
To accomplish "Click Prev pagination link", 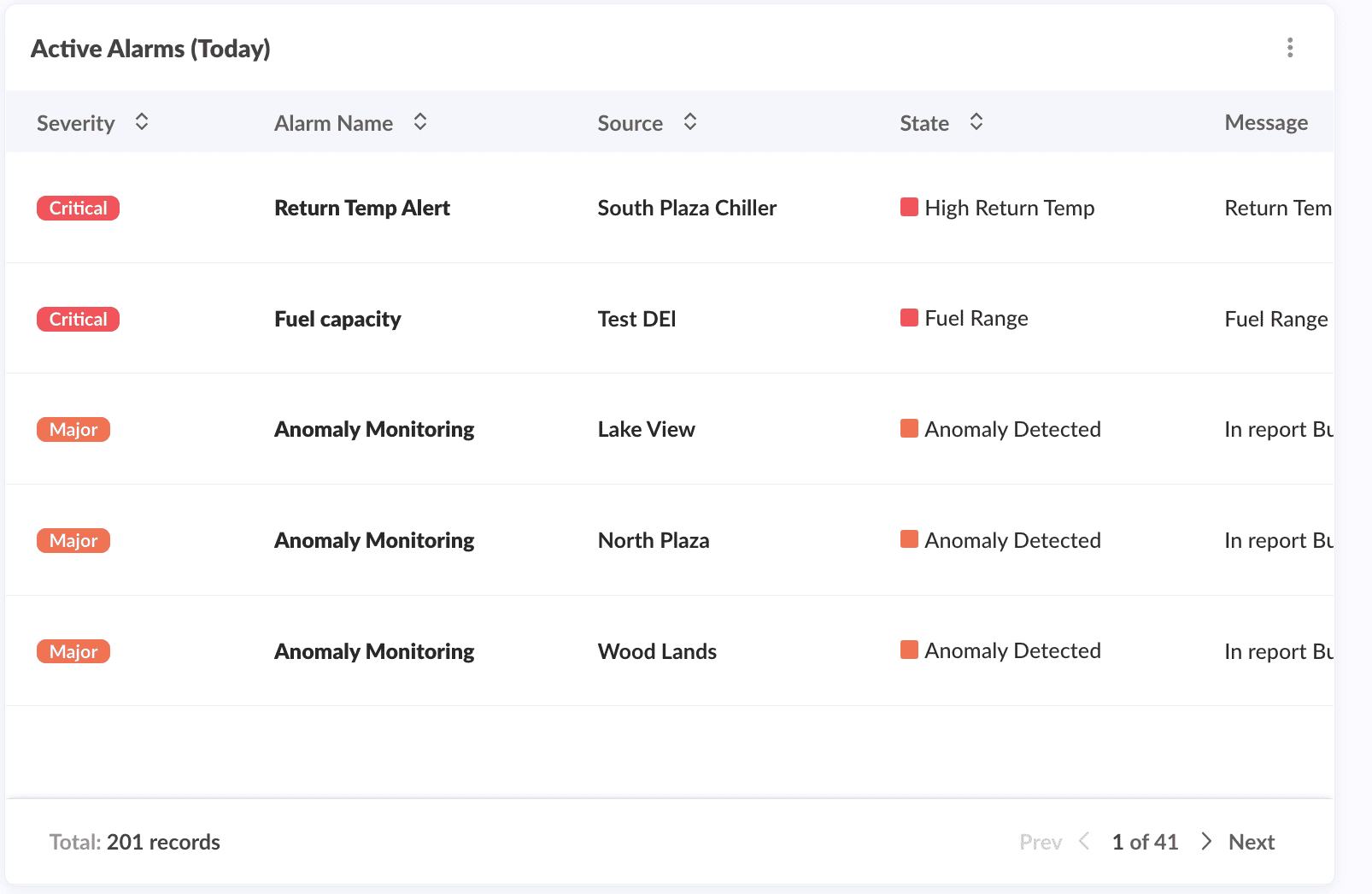I will tap(1041, 842).
